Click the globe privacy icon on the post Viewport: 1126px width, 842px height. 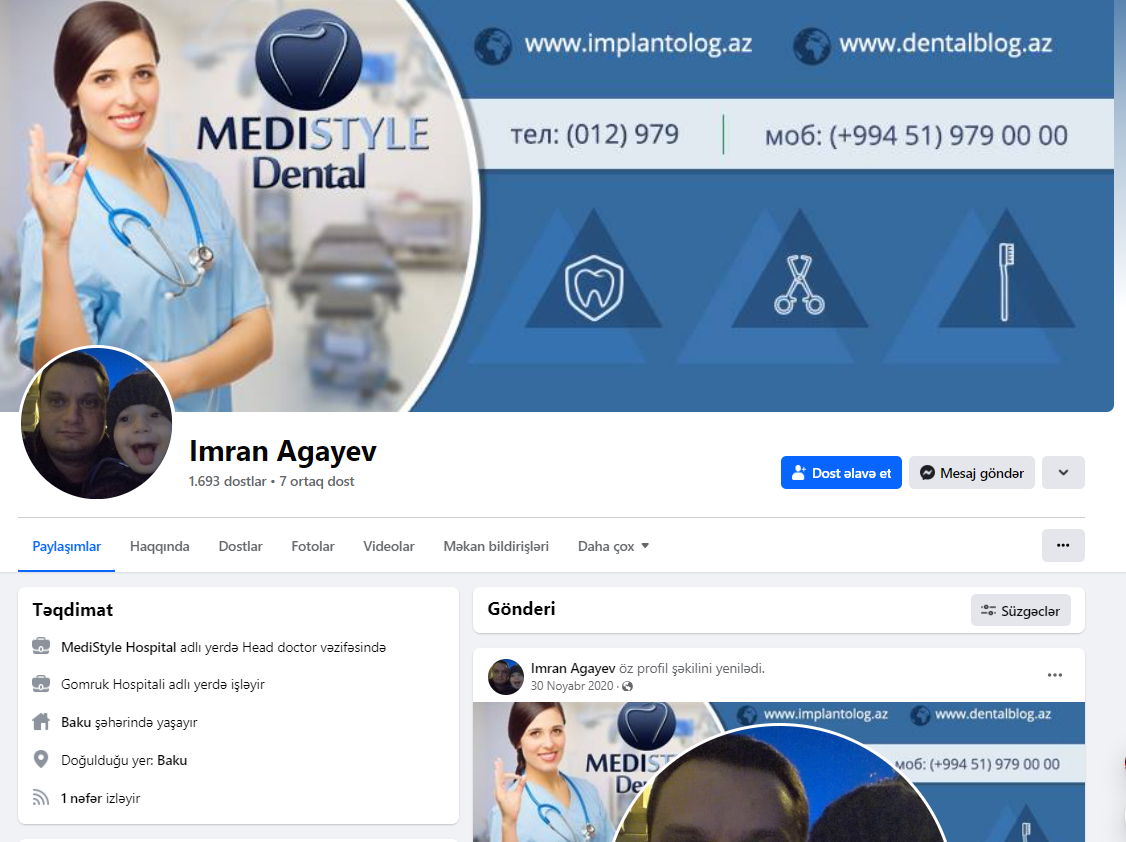click(x=628, y=686)
